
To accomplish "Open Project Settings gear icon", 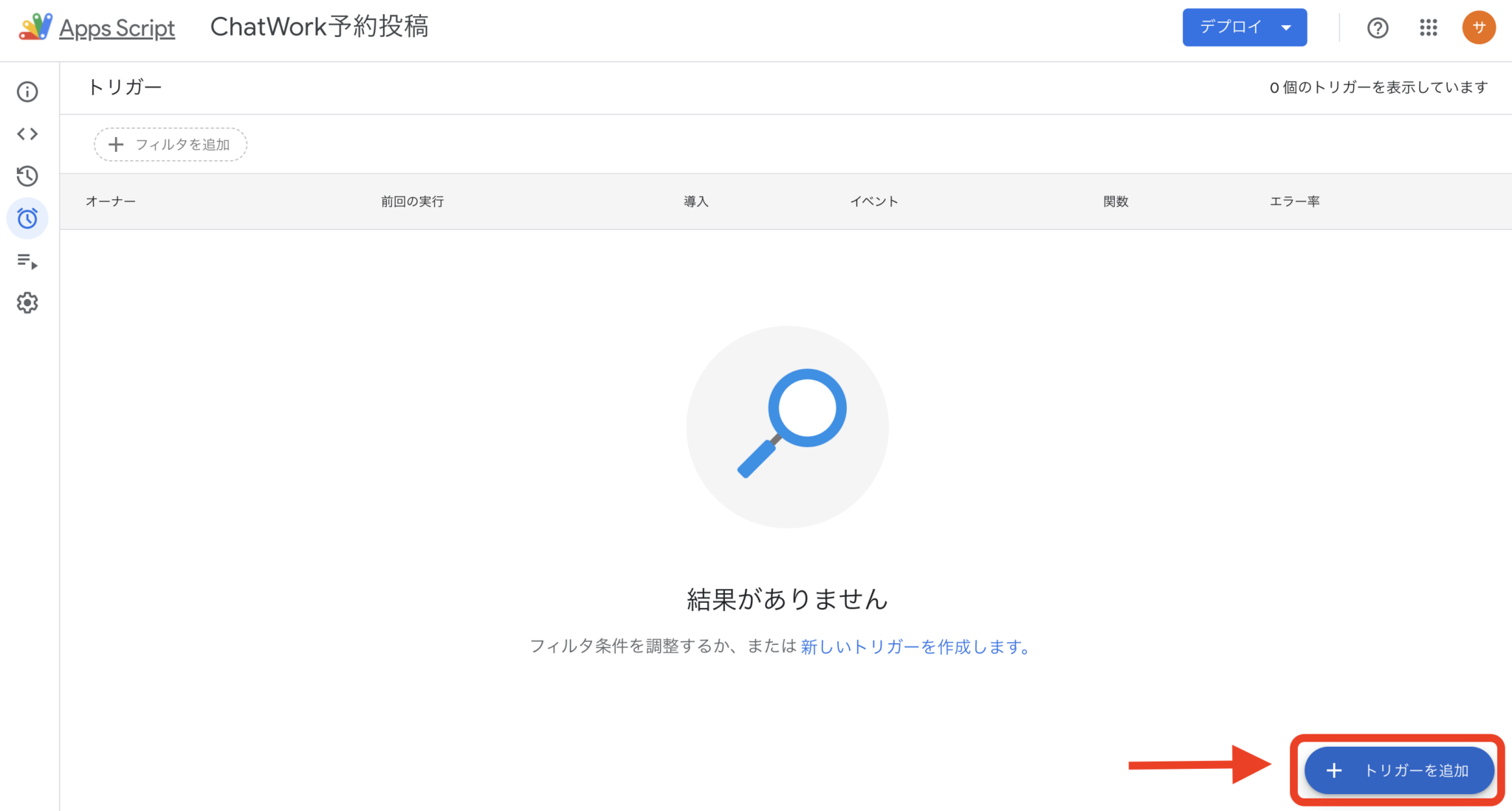I will [27, 303].
